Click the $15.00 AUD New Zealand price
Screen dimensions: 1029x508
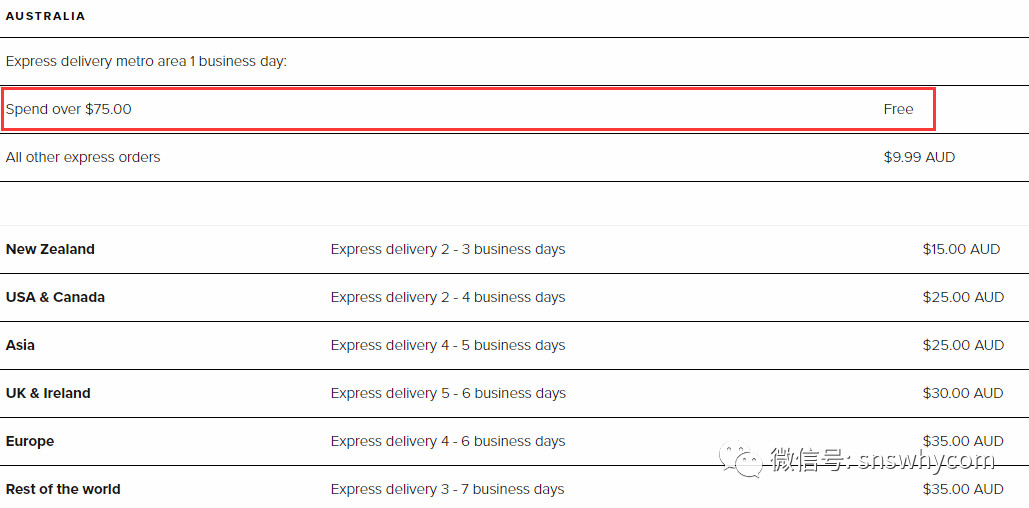pyautogui.click(x=961, y=249)
